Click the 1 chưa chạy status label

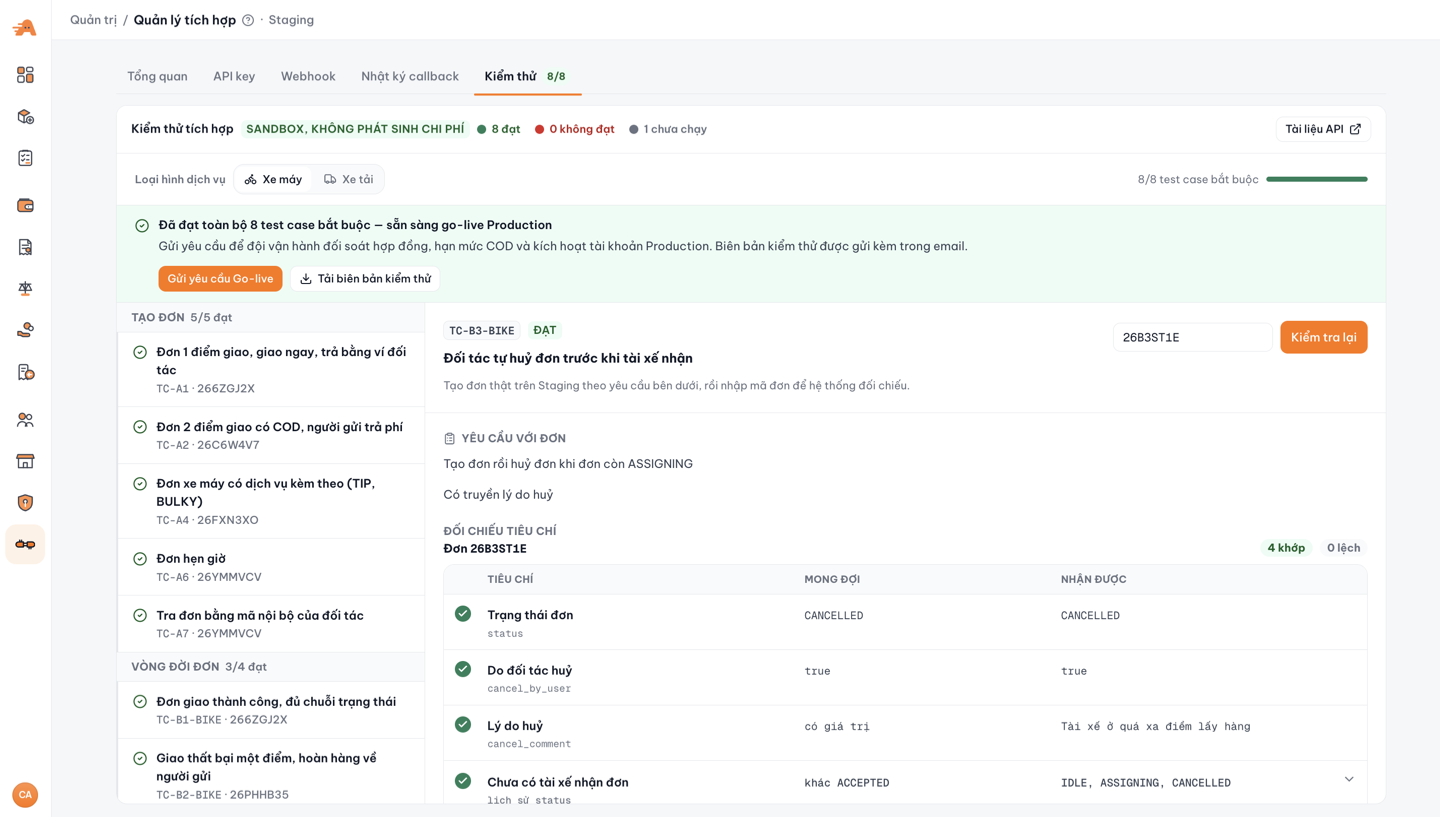pyautogui.click(x=668, y=129)
